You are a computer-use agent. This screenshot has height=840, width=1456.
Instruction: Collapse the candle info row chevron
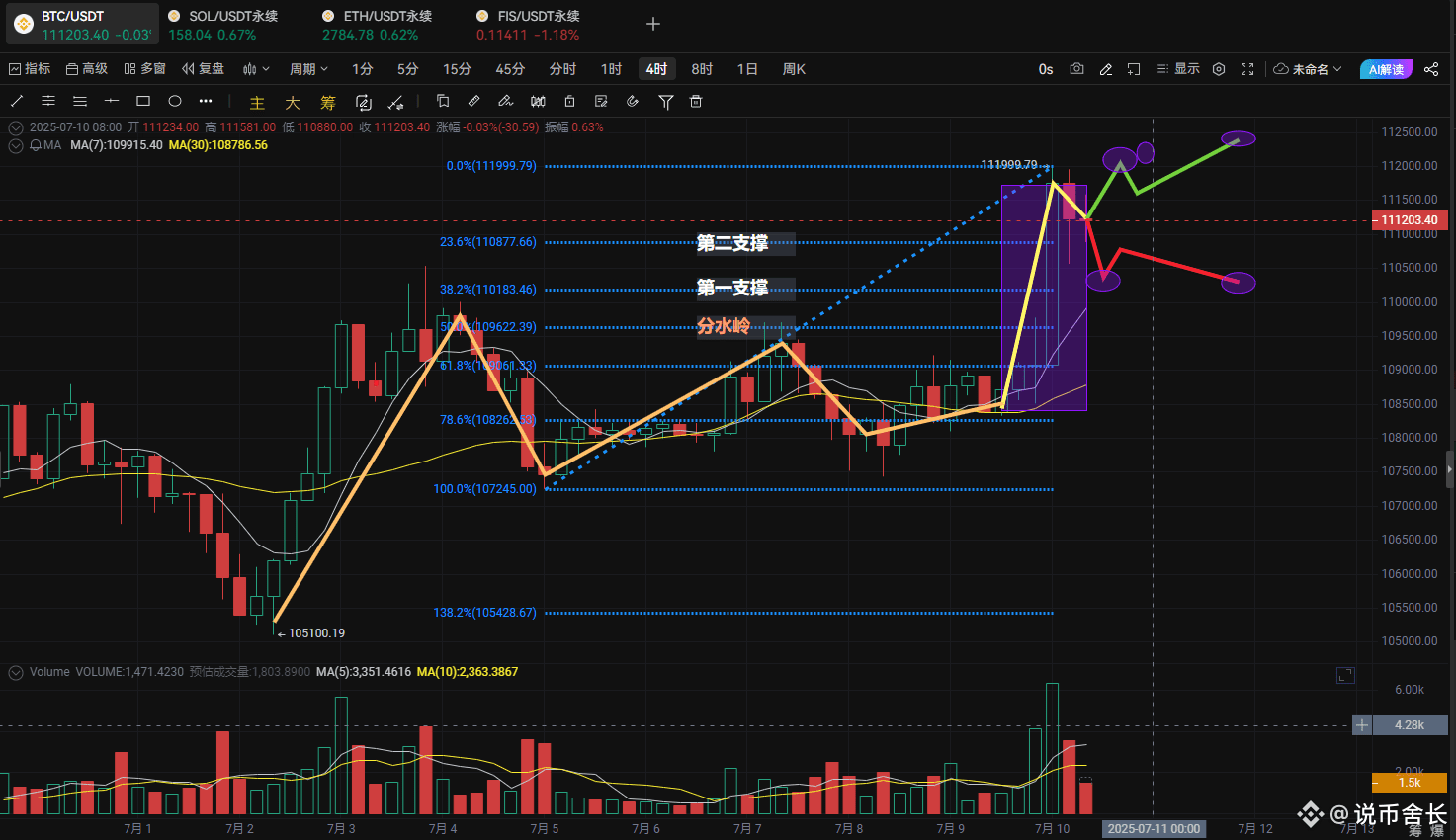(x=15, y=127)
